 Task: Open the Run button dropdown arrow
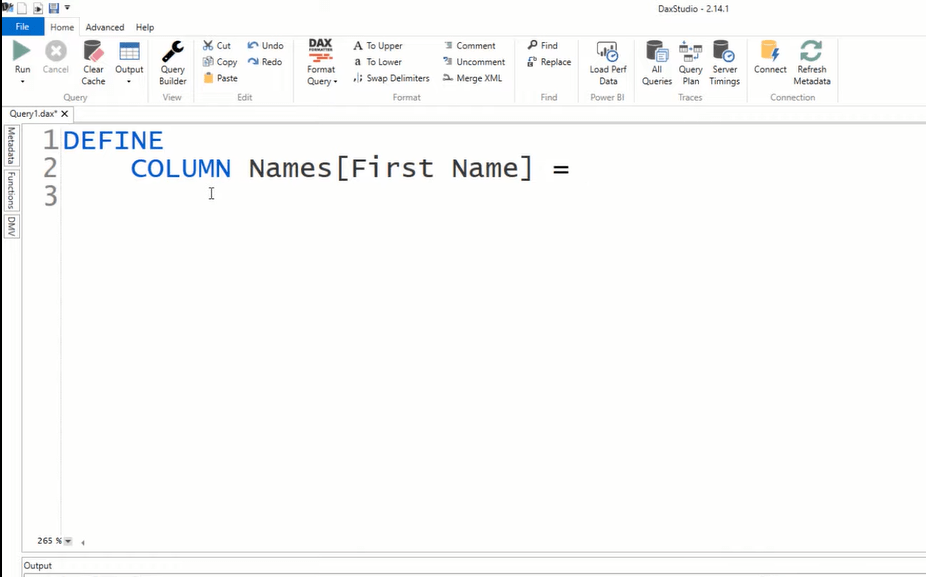22,82
